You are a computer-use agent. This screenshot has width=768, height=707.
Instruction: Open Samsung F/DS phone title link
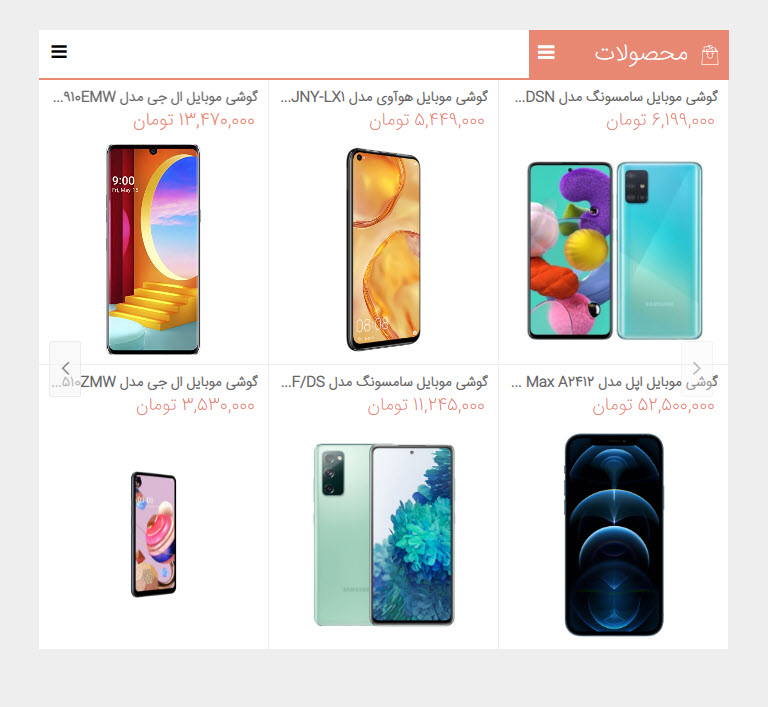tap(384, 382)
